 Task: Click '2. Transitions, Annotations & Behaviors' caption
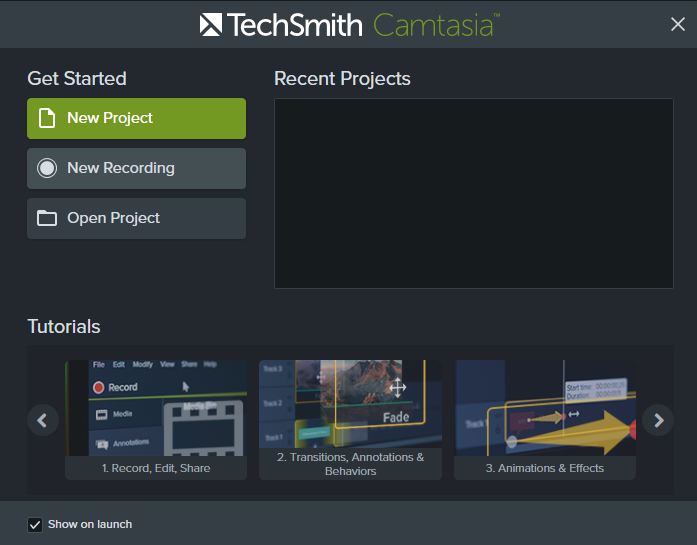click(350, 464)
